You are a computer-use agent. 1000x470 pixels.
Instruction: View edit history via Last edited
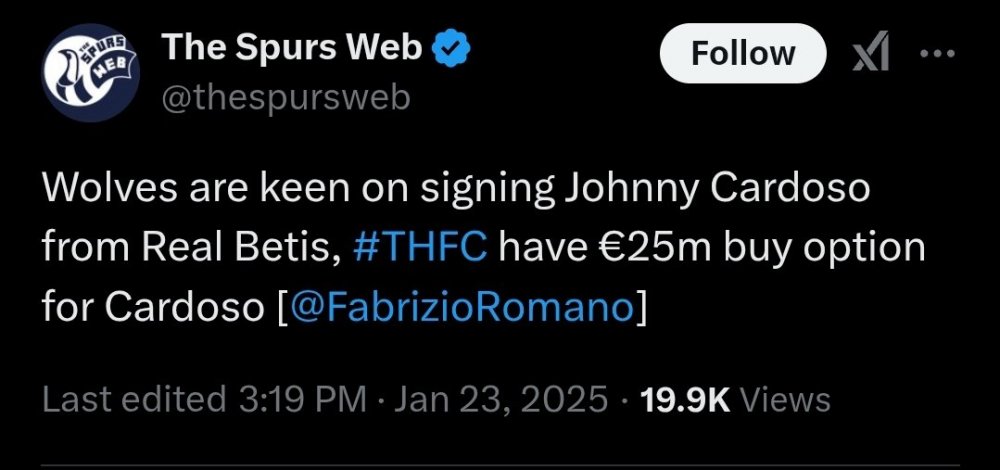(133, 400)
